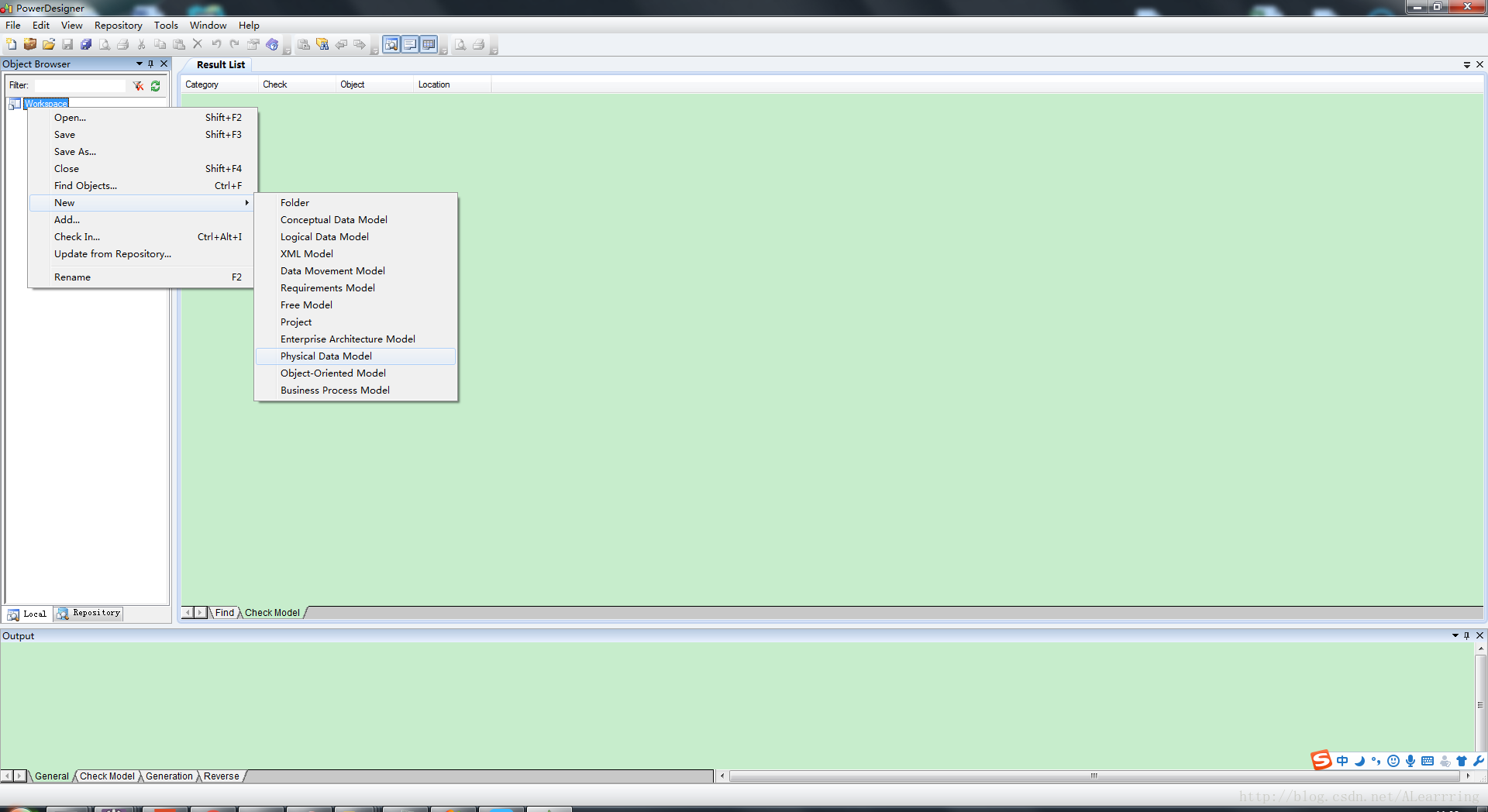Click the Copy toolbar icon
The width and height of the screenshot is (1488, 812).
point(160,44)
